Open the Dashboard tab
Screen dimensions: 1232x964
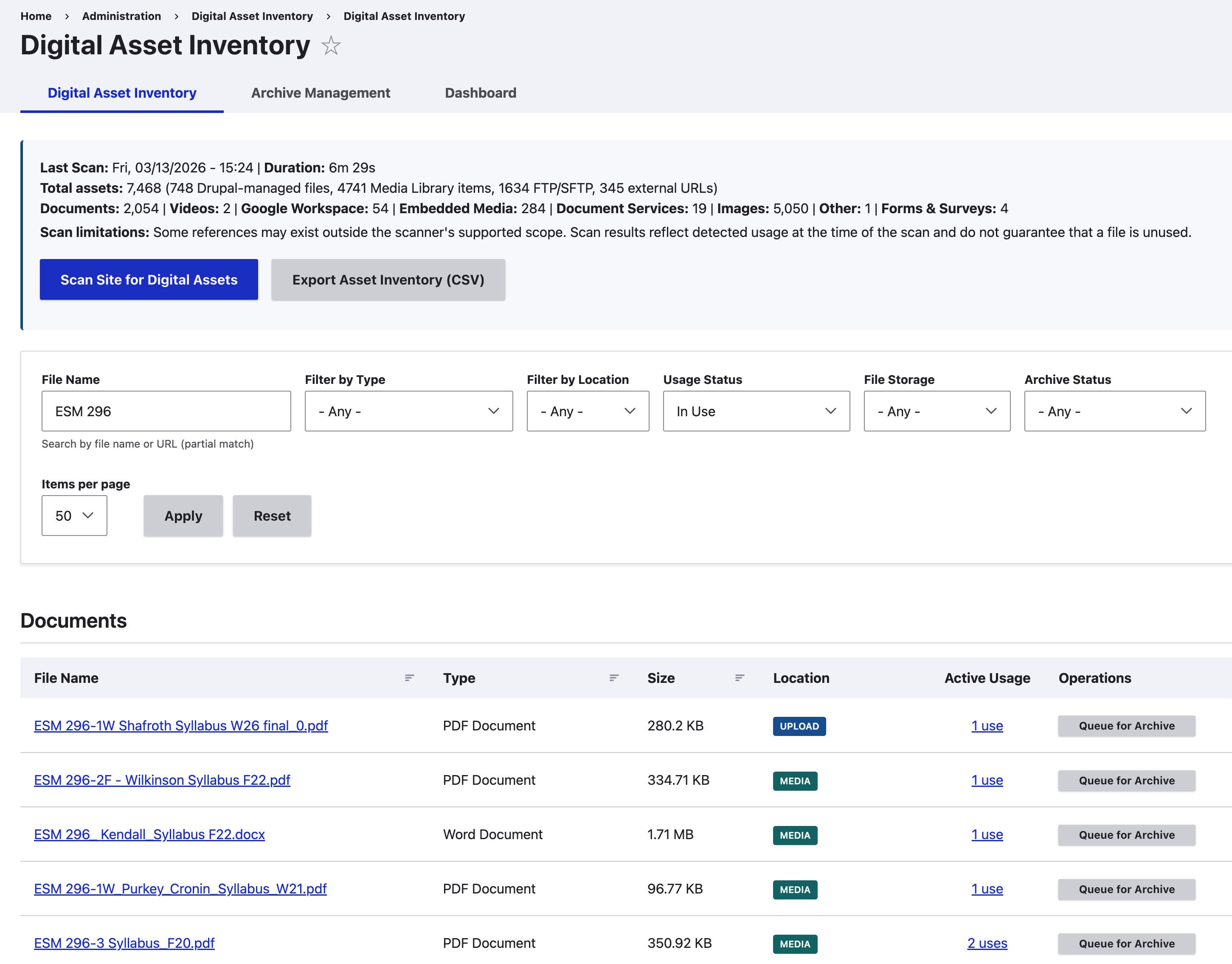(481, 93)
